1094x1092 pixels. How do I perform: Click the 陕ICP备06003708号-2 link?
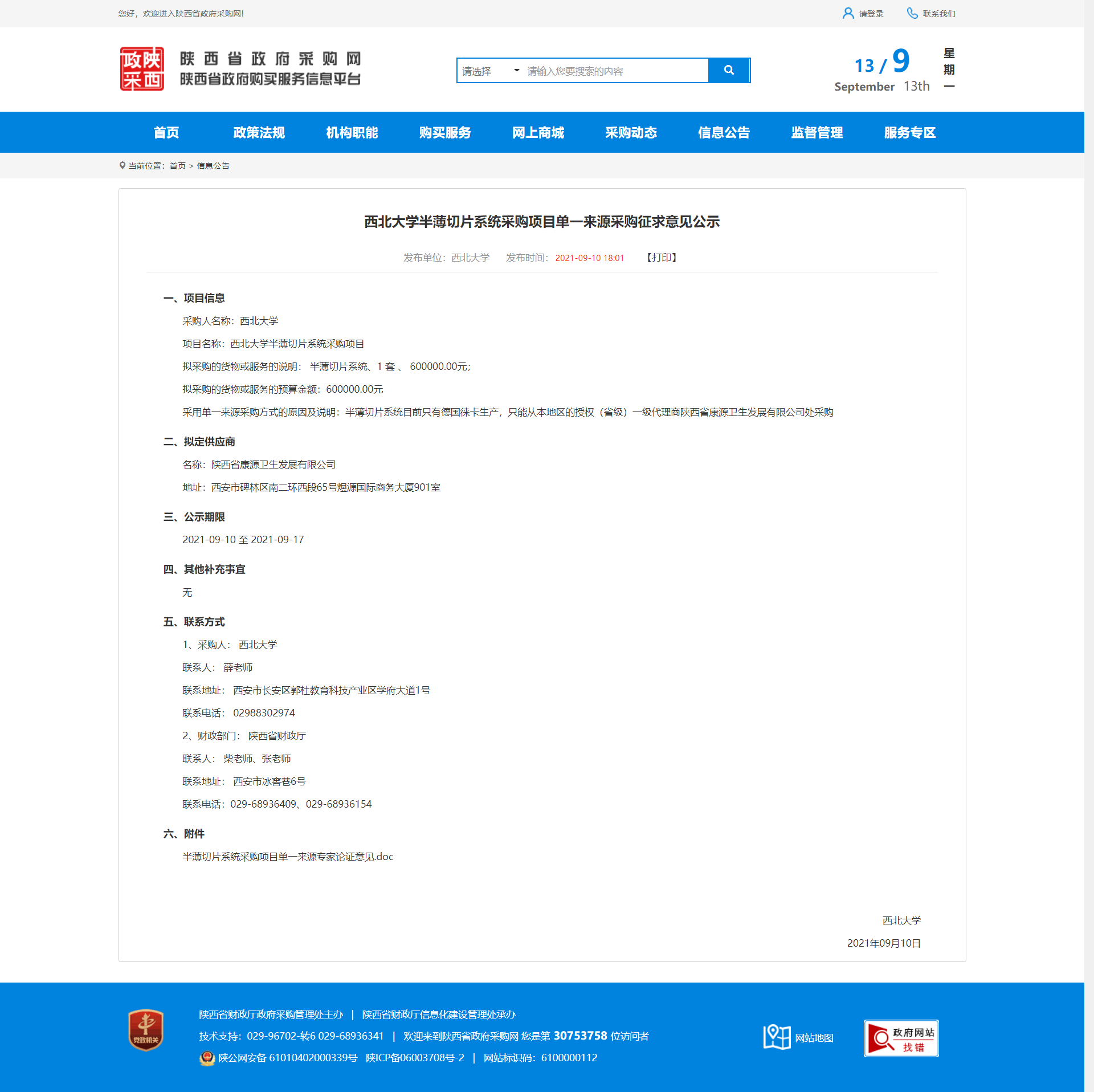415,1058
